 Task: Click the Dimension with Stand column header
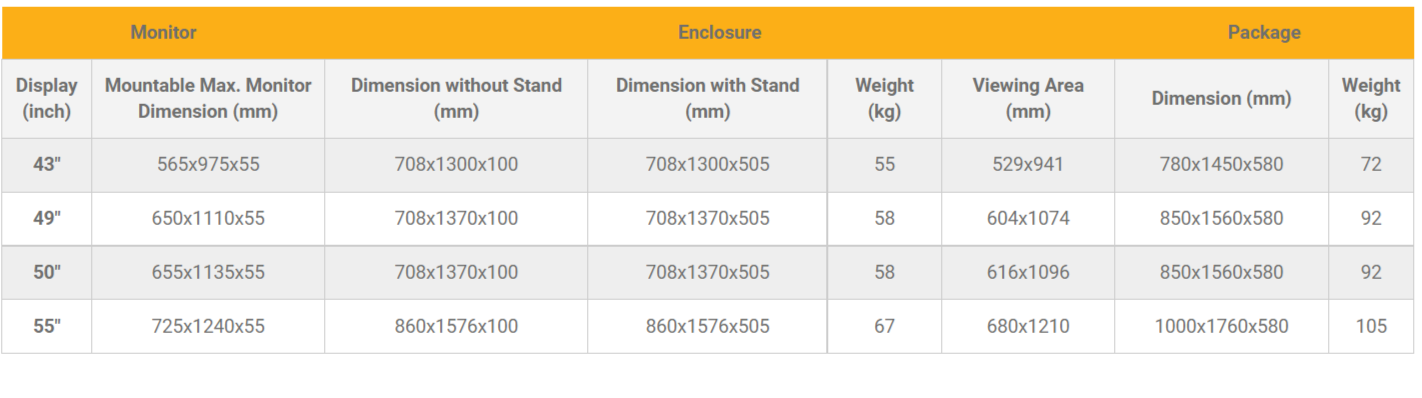pos(707,98)
